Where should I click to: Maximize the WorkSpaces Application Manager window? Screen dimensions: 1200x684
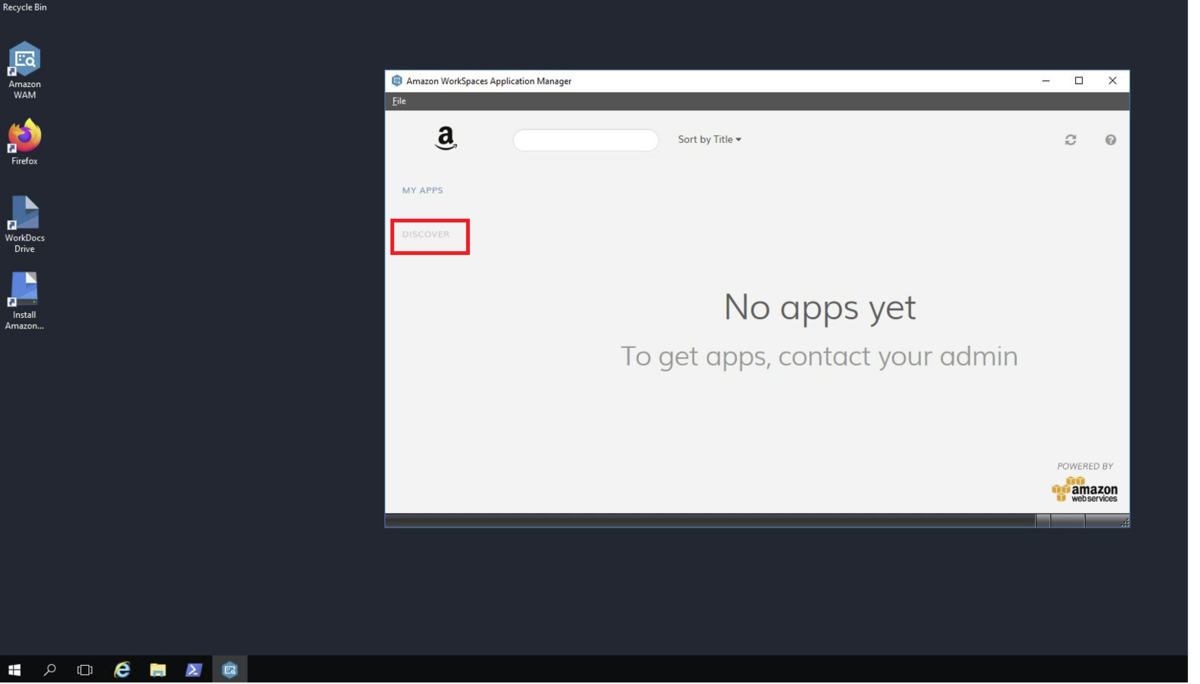[x=1079, y=81]
